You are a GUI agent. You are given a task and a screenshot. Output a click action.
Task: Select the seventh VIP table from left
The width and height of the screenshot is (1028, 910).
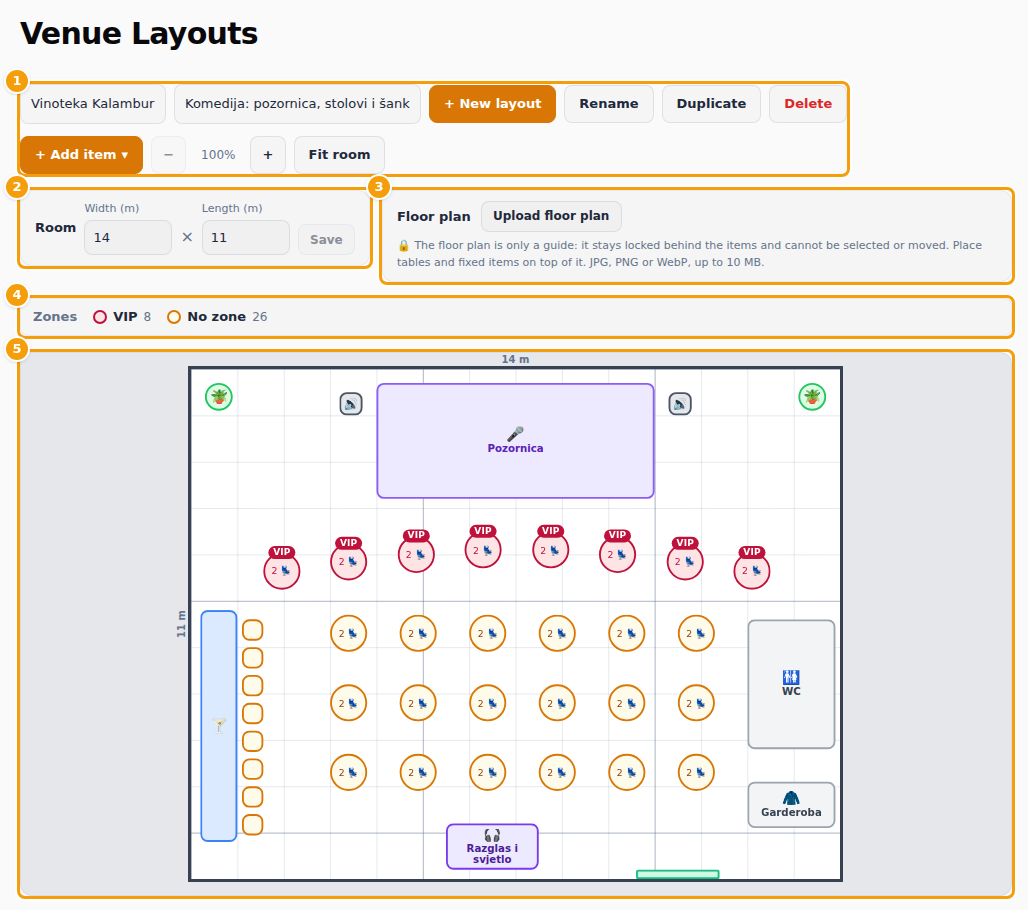point(685,561)
